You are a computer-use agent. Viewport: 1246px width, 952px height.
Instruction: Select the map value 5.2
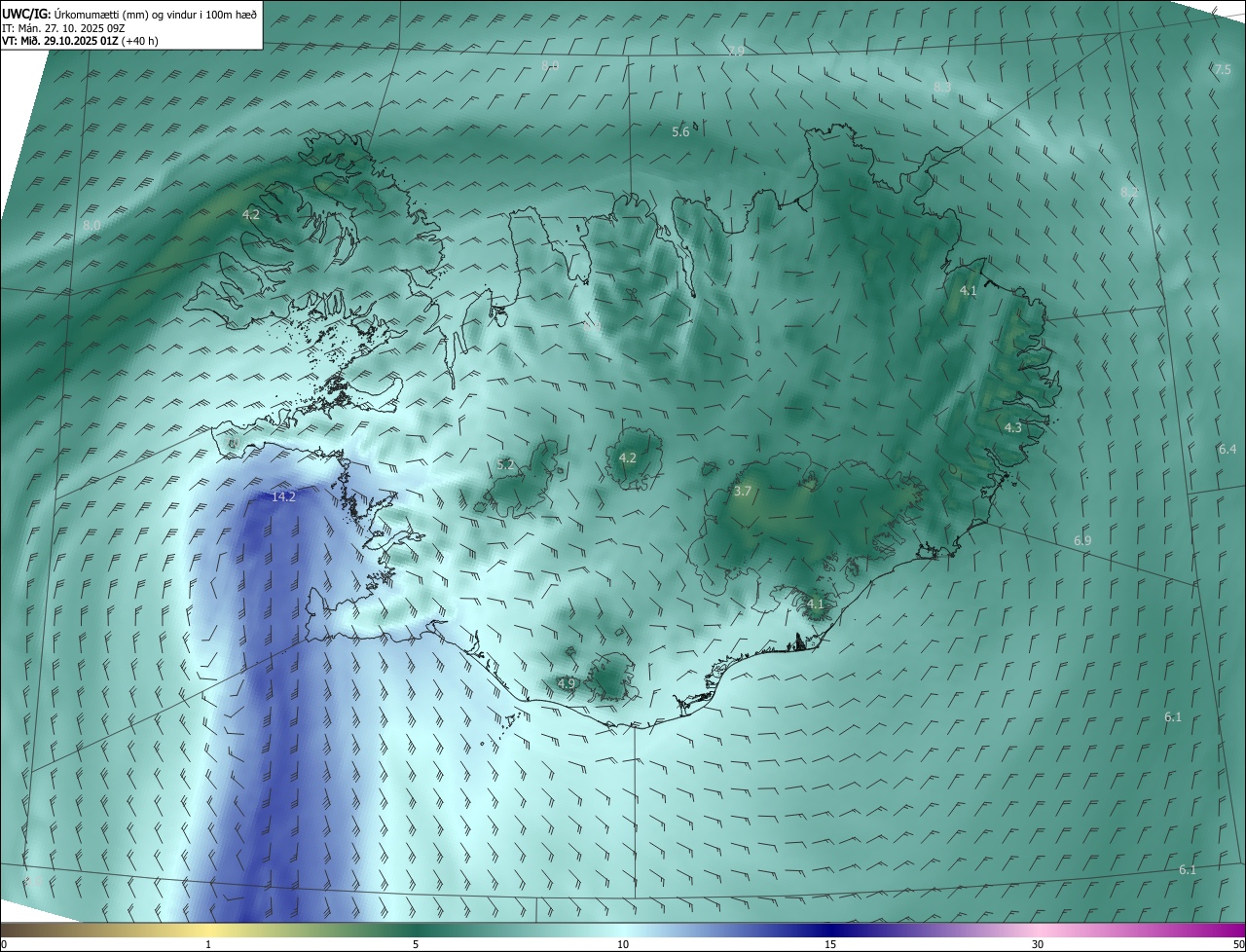505,465
